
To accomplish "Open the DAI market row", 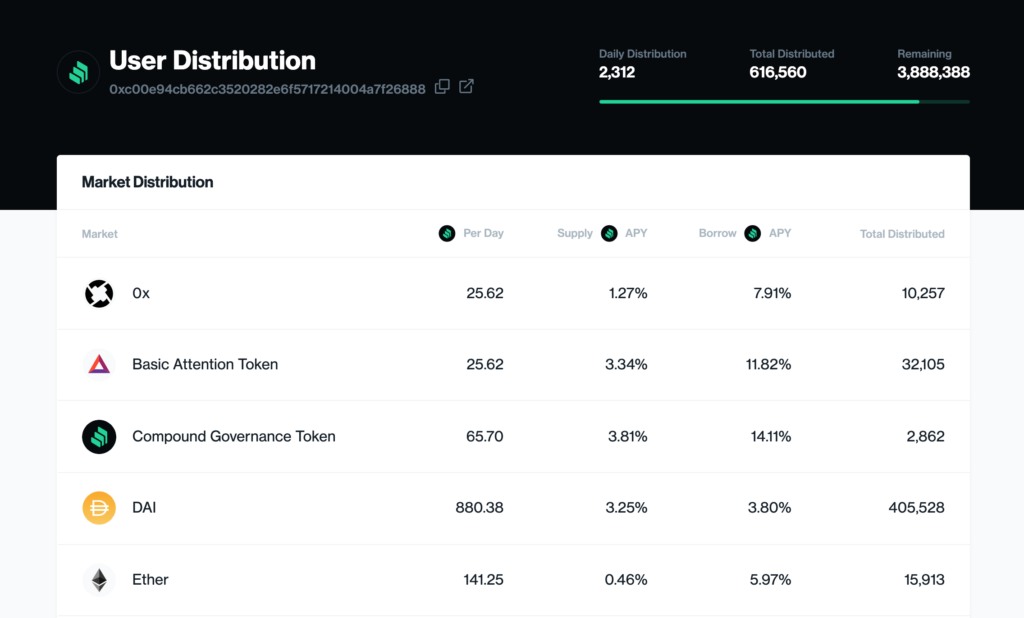I will [x=513, y=508].
